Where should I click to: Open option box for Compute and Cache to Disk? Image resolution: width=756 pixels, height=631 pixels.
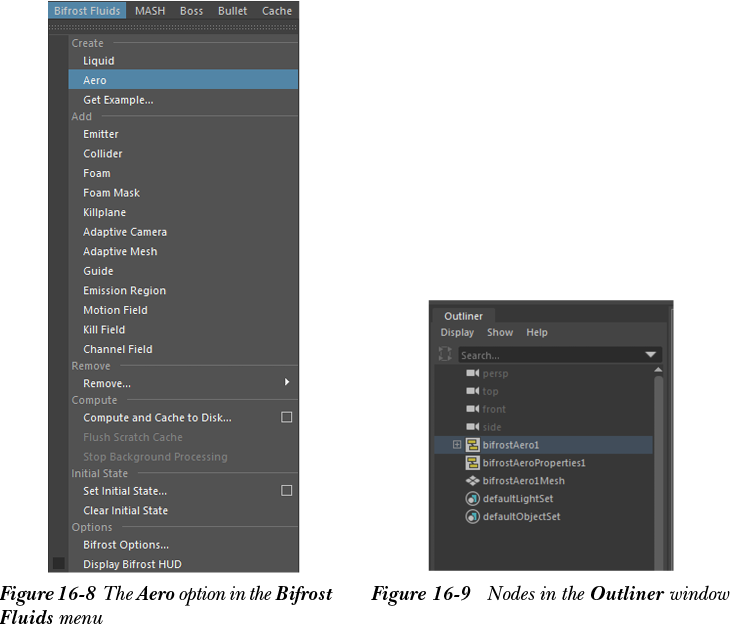[287, 418]
